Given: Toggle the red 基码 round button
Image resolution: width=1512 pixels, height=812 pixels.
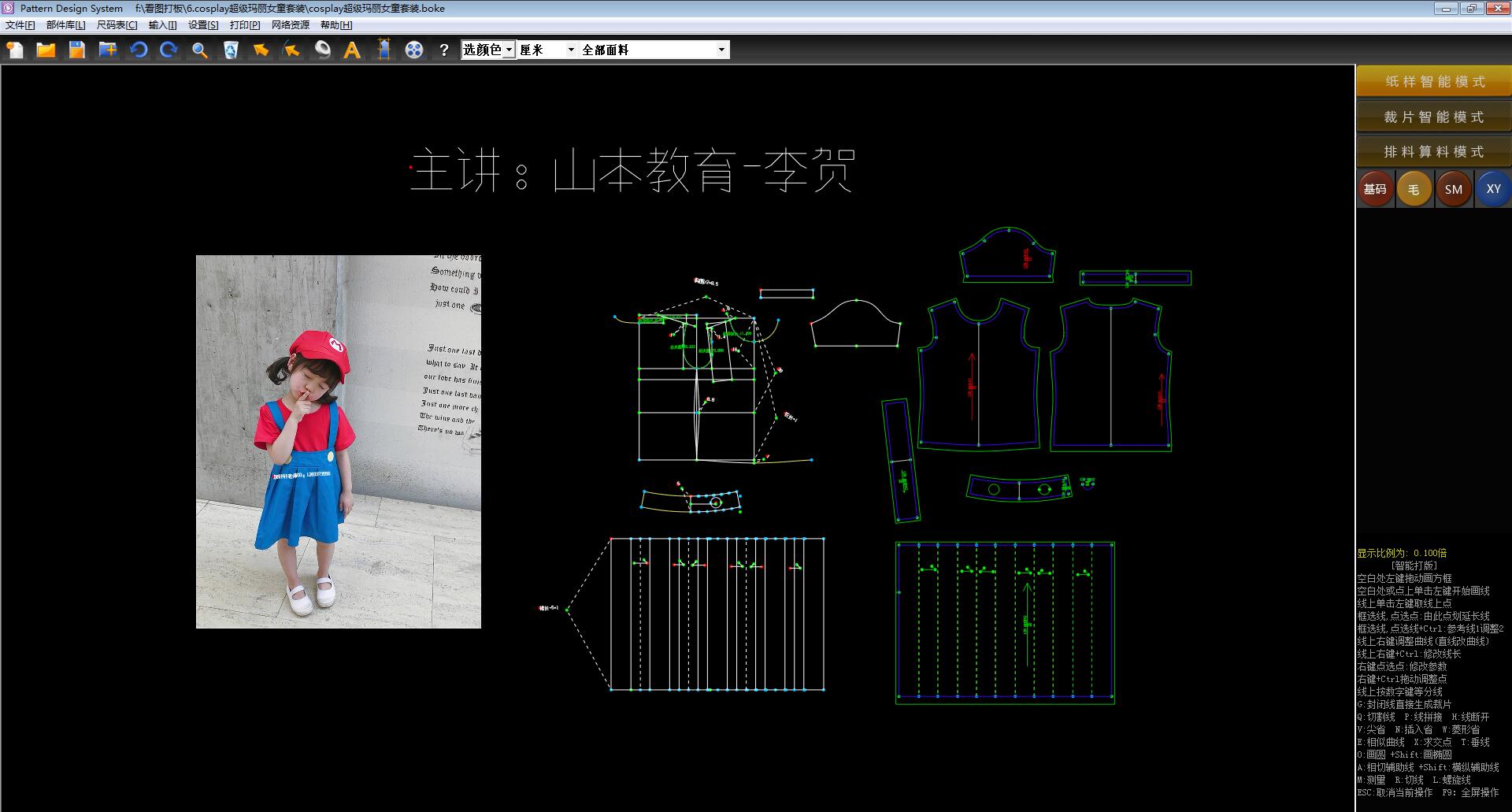Looking at the screenshot, I should click(1375, 189).
